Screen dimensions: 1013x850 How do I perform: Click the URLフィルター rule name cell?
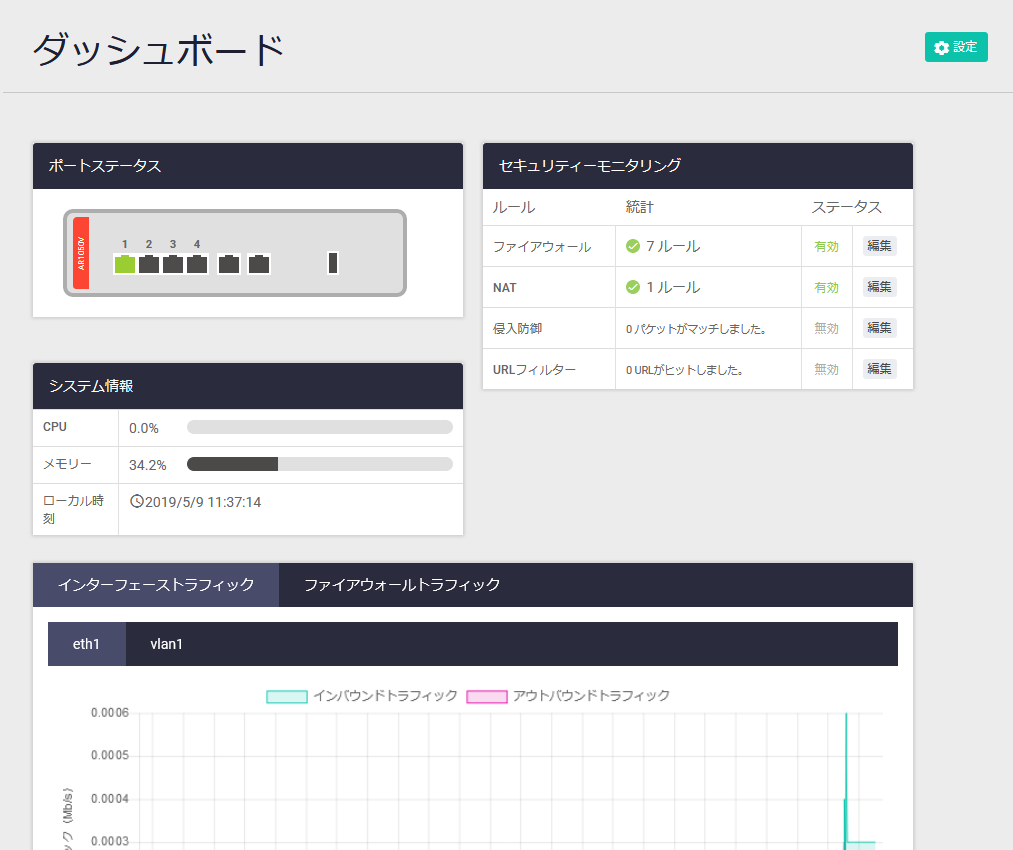pos(549,369)
